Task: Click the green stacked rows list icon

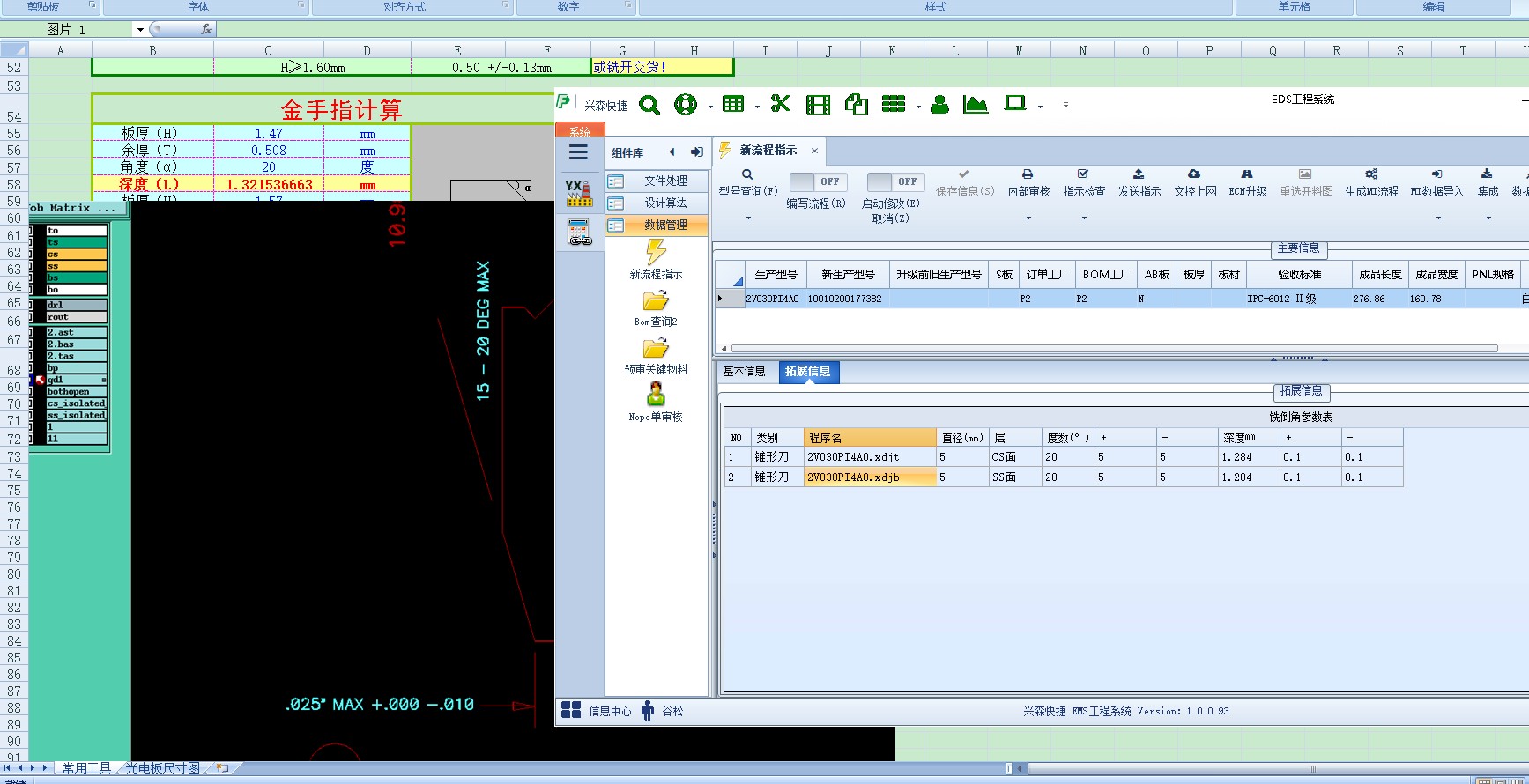Action: (x=894, y=105)
